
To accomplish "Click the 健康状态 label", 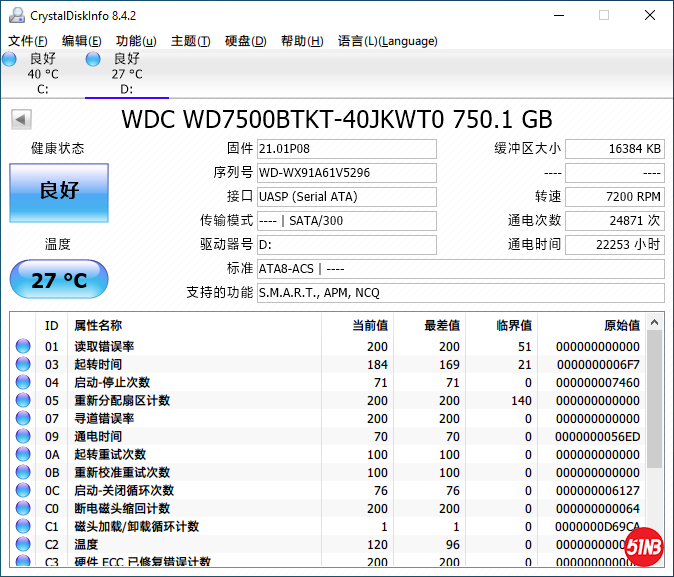I will pos(58,148).
